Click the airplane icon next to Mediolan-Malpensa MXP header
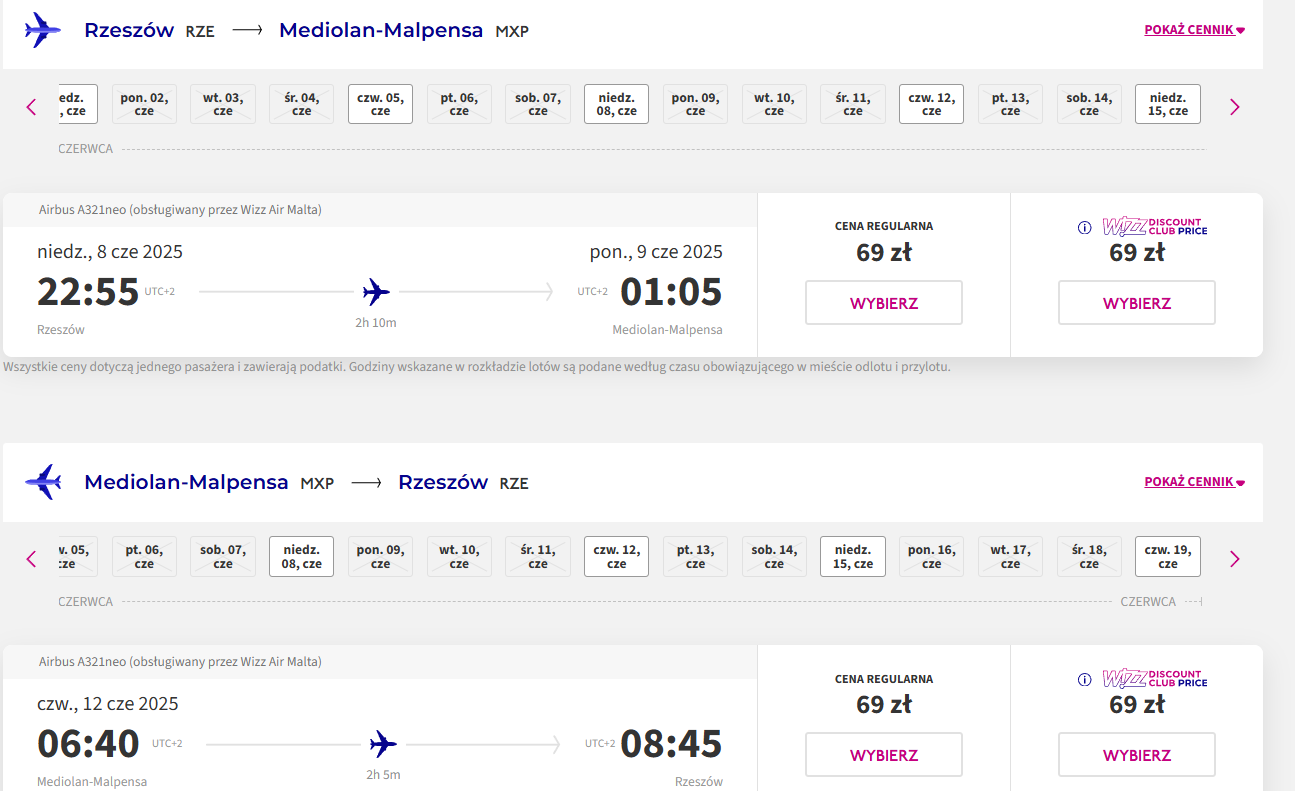This screenshot has width=1295, height=791. pos(43,482)
